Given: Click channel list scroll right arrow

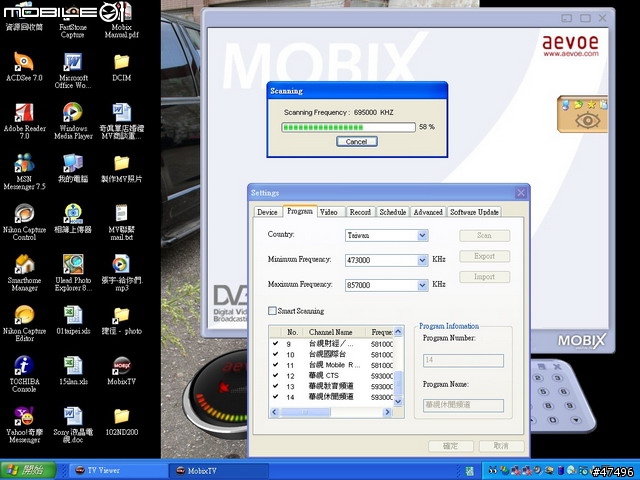Looking at the screenshot, I should [387, 412].
